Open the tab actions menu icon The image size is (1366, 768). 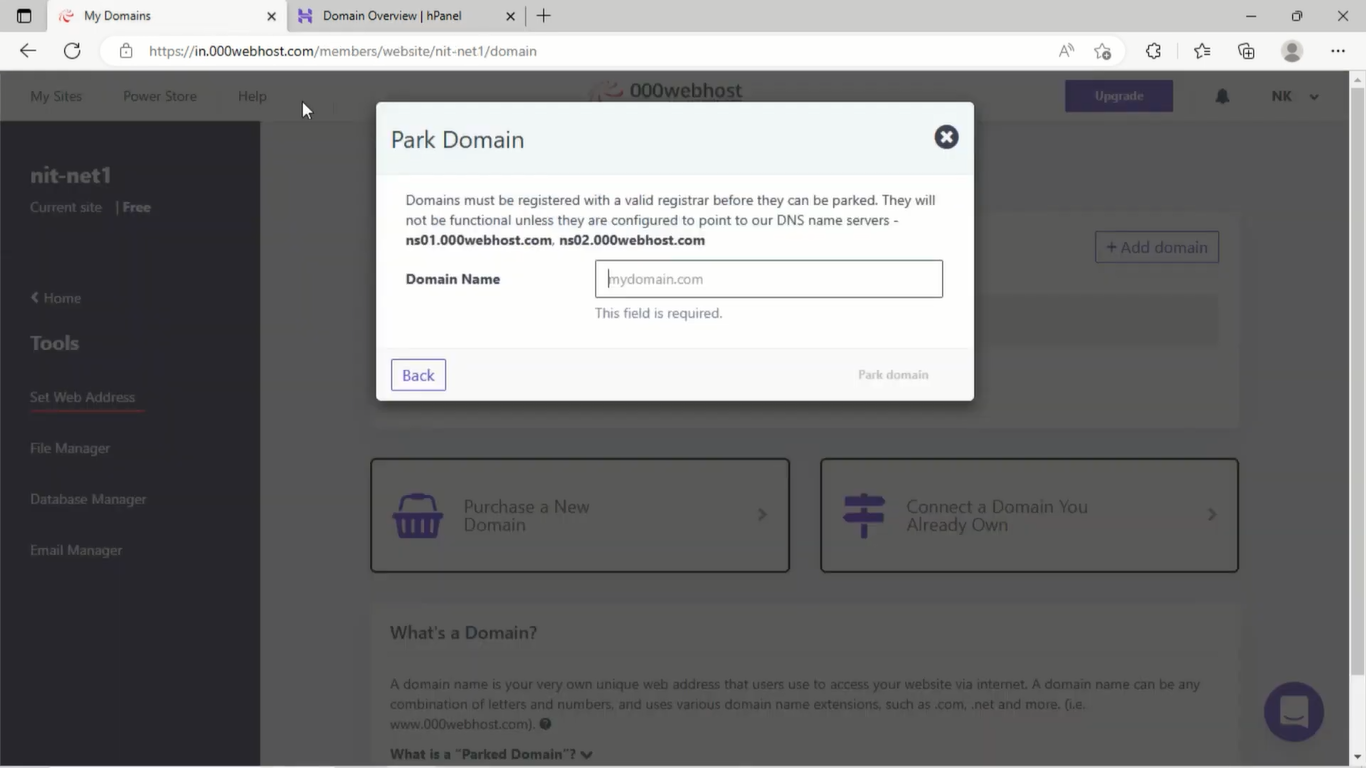pos(24,16)
